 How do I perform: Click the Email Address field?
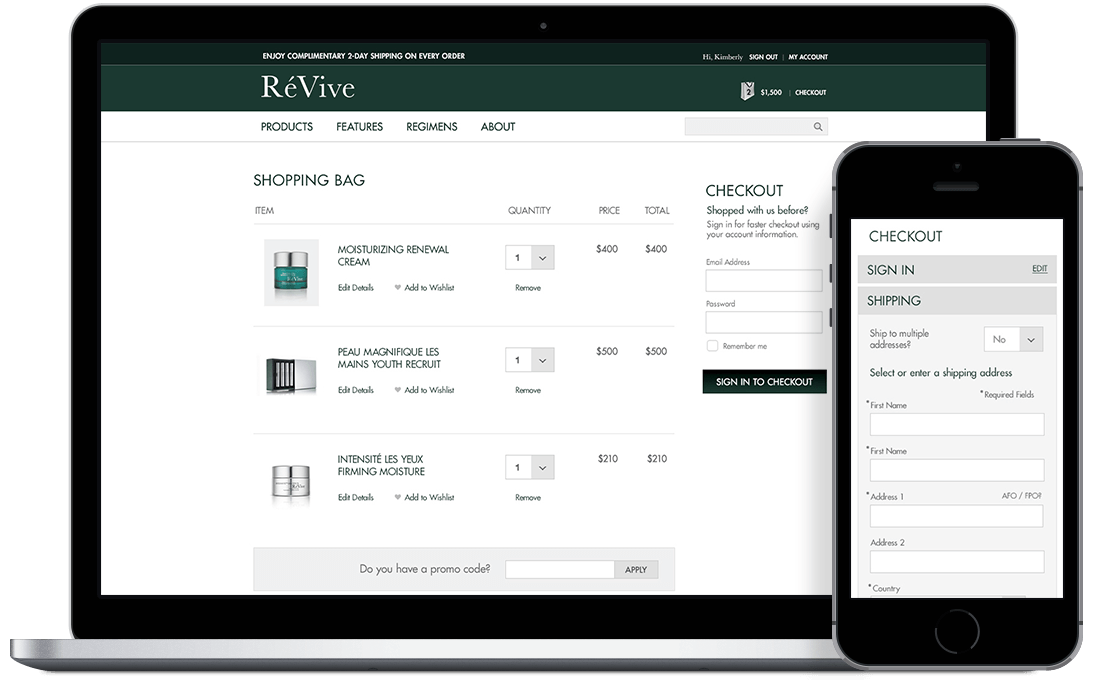pos(764,281)
